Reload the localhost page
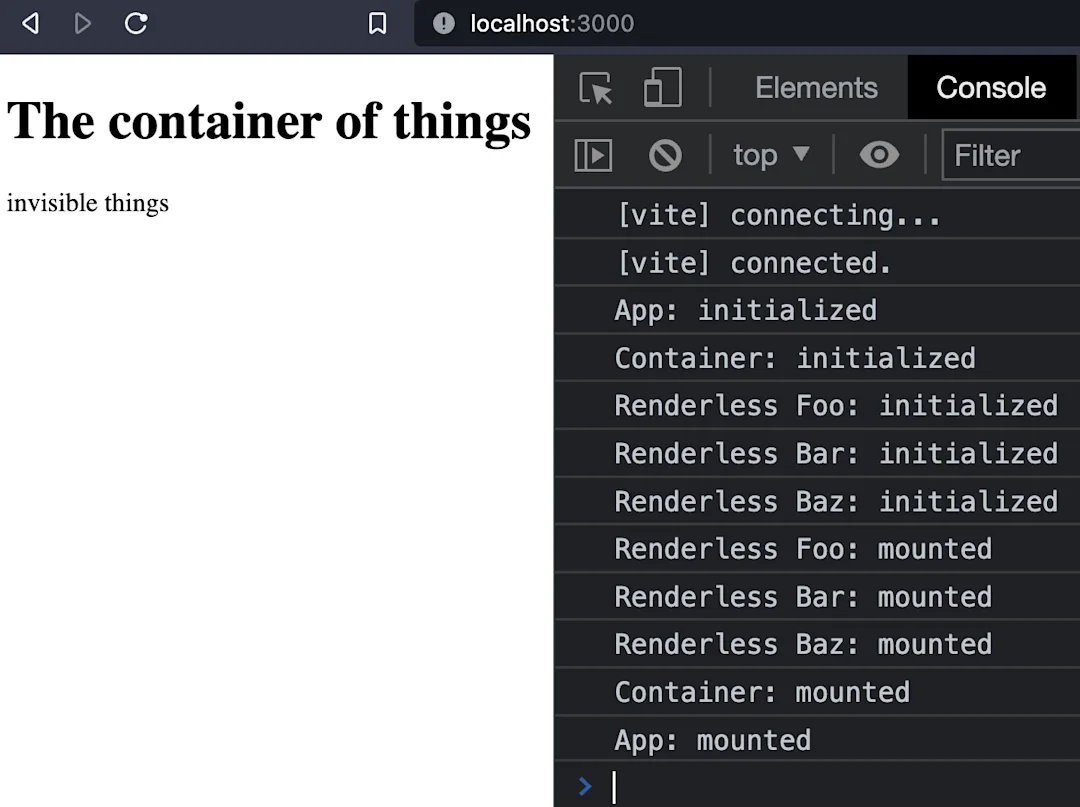The height and width of the screenshot is (807, 1080). click(136, 23)
